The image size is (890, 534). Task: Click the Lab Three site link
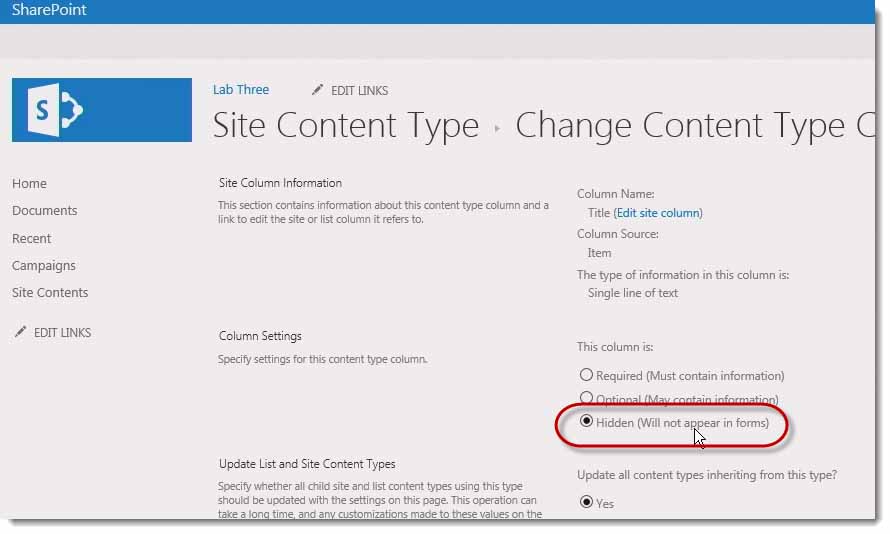point(241,90)
